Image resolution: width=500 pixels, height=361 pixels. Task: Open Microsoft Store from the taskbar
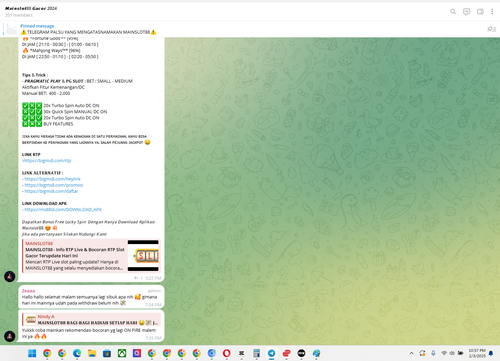[x=107, y=353]
